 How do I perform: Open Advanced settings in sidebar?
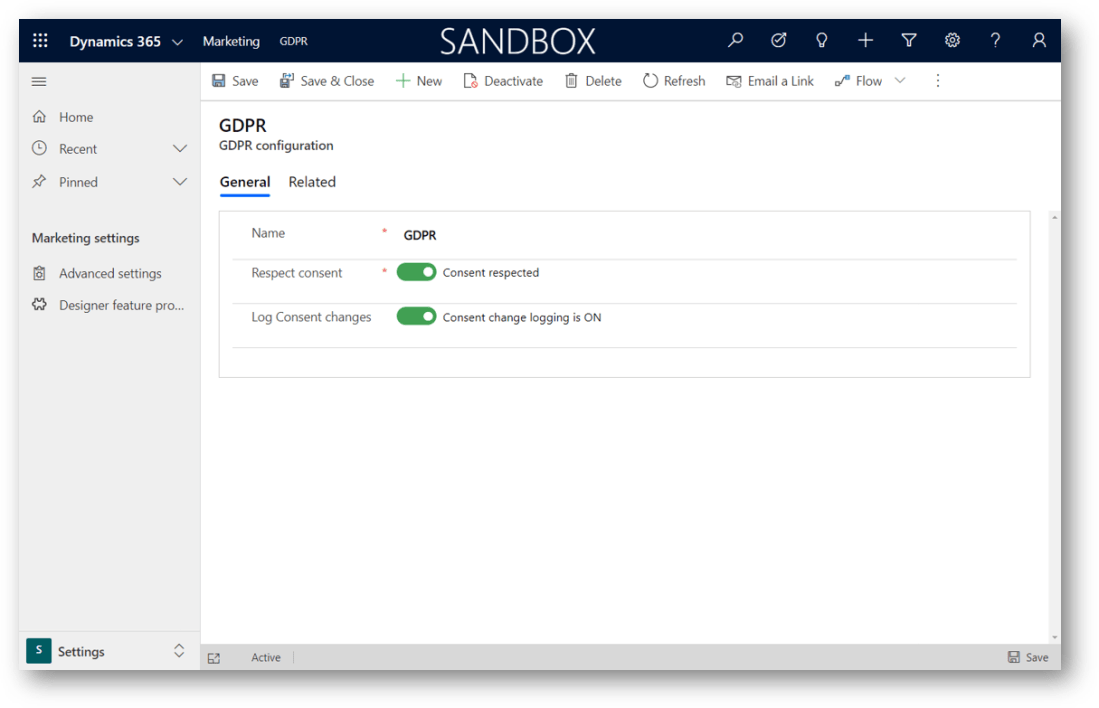109,273
